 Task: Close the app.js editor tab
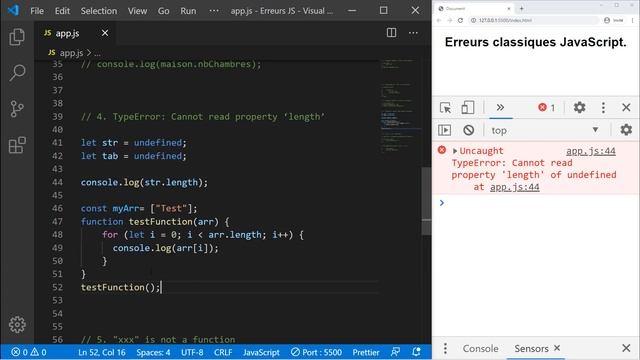tap(105, 33)
